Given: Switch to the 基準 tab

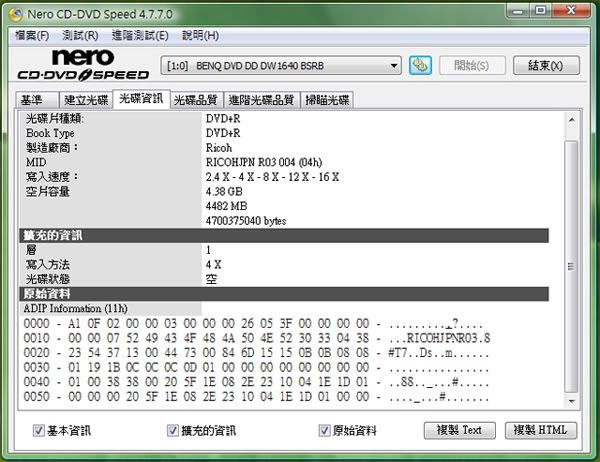Looking at the screenshot, I should tap(37, 100).
